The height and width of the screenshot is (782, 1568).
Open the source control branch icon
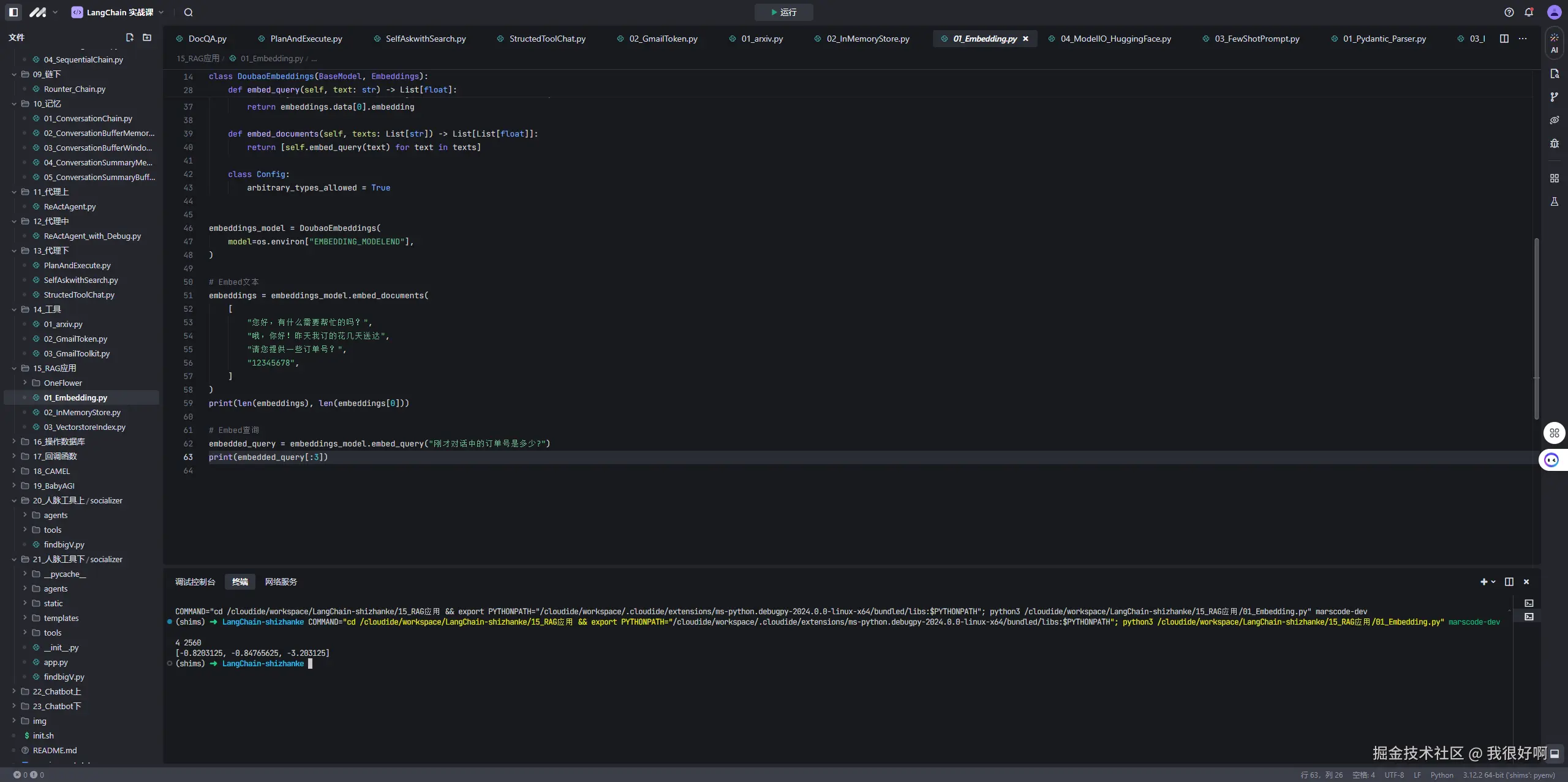click(x=1554, y=97)
